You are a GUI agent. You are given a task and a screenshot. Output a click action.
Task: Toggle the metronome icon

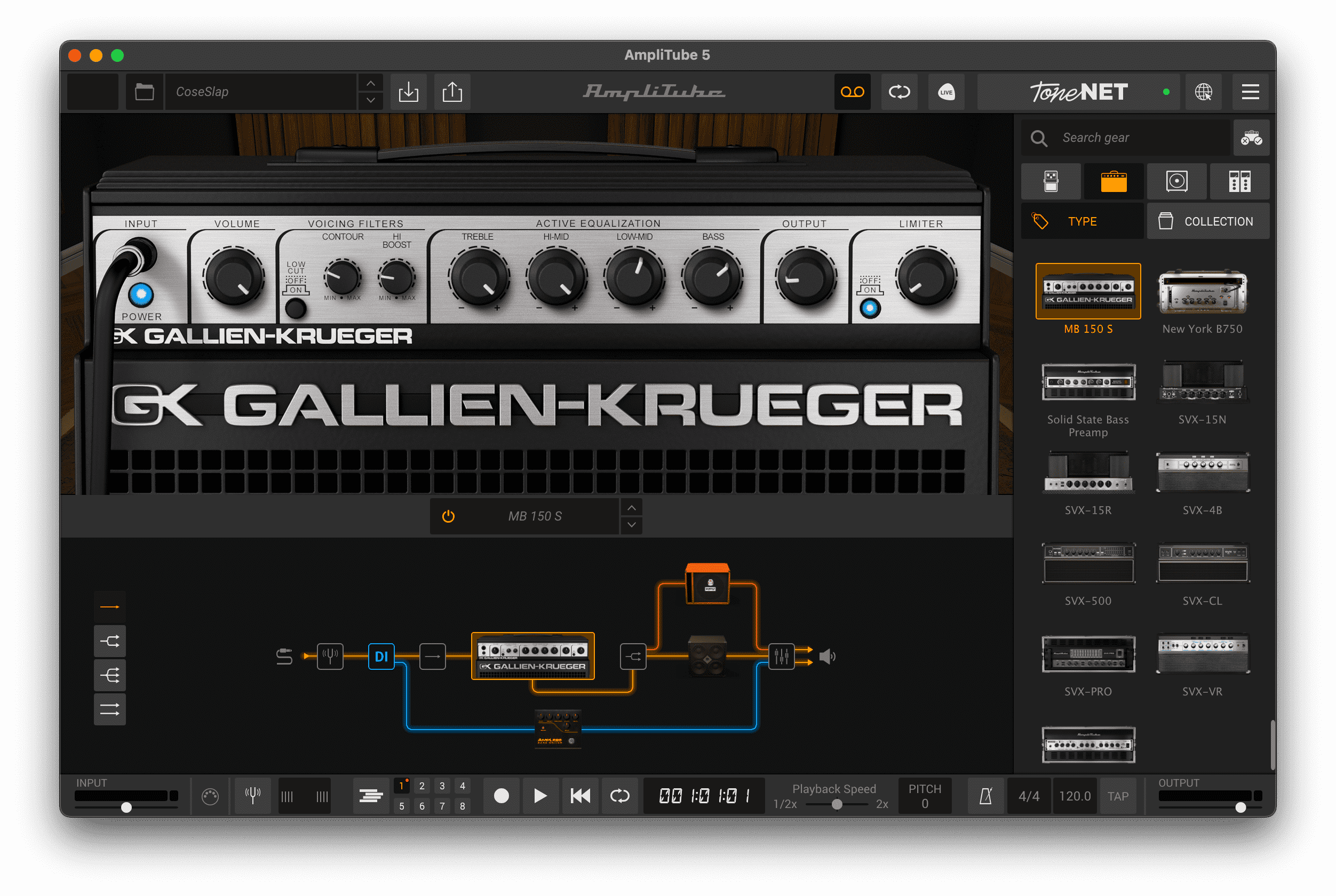tap(985, 795)
